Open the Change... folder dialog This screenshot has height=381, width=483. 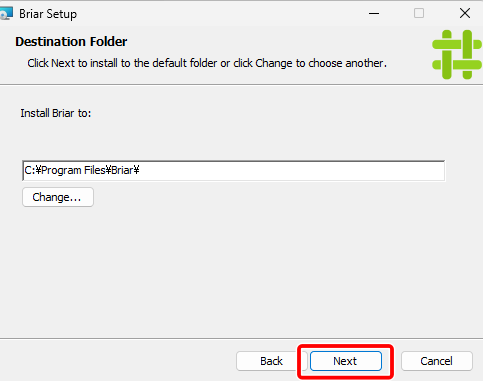[x=58, y=197]
